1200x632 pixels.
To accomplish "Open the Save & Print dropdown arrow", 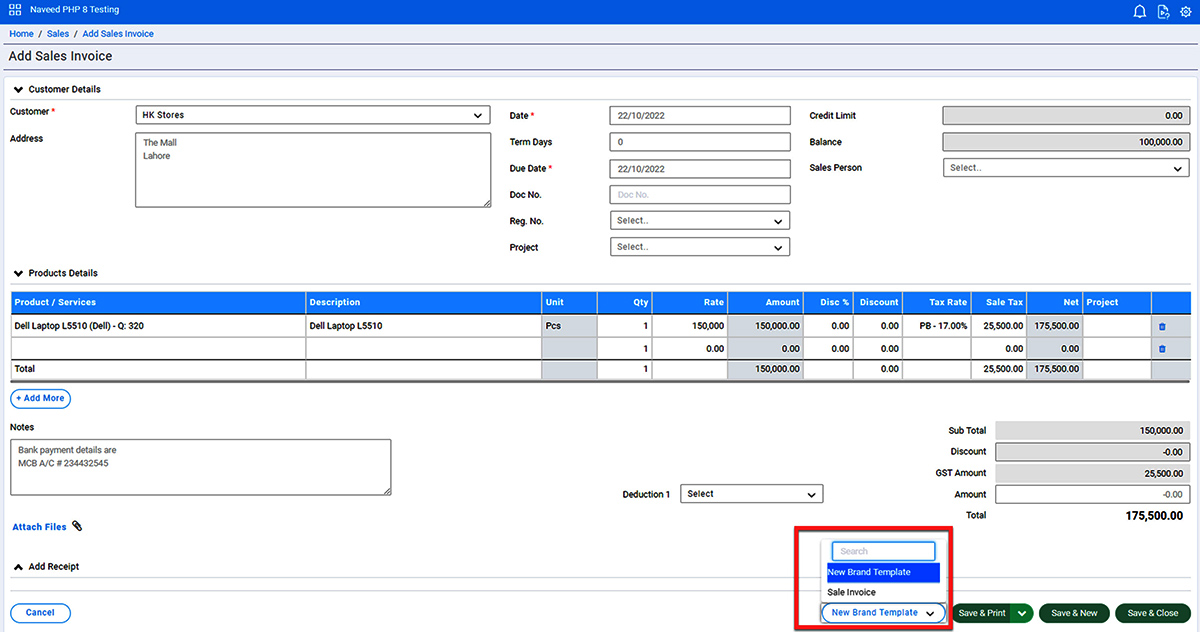I will 1022,613.
